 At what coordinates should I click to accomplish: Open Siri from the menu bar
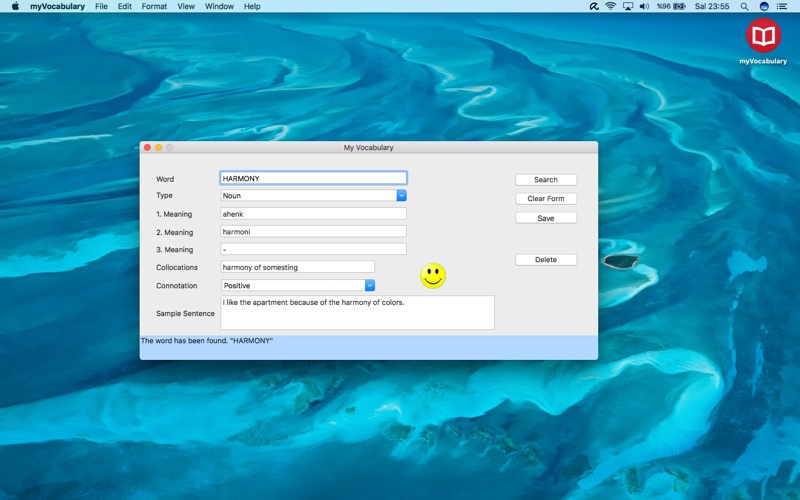764,6
